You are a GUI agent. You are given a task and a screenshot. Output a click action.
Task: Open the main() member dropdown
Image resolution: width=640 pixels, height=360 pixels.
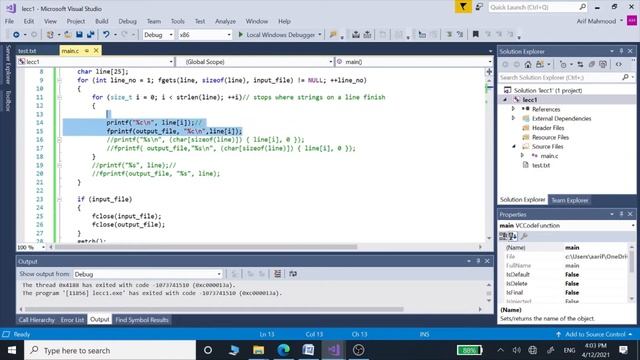414,62
